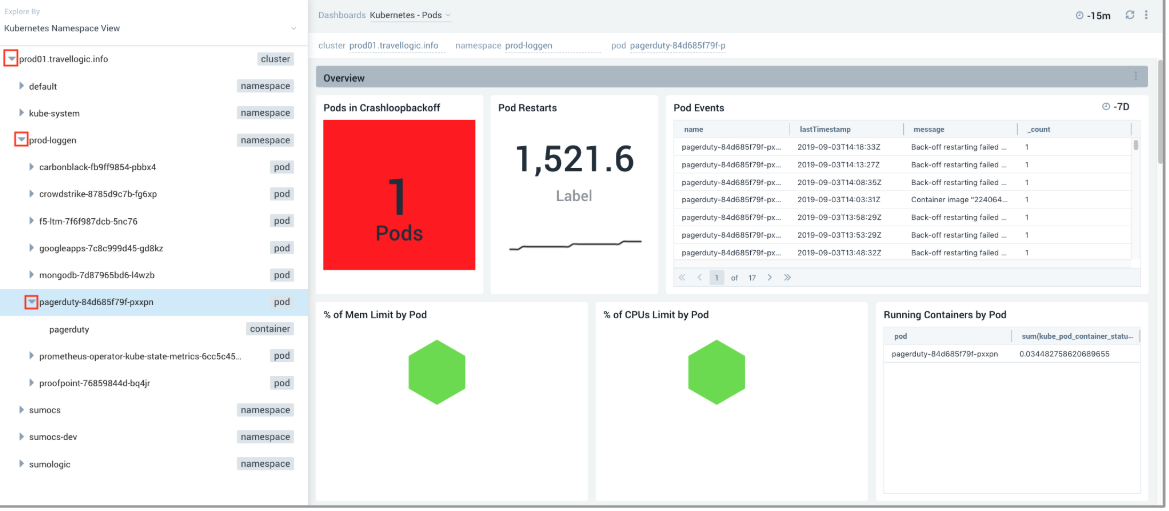This screenshot has height=511, width=1169.
Task: Collapse the prod01.travellogic.info cluster node
Action: coord(11,59)
